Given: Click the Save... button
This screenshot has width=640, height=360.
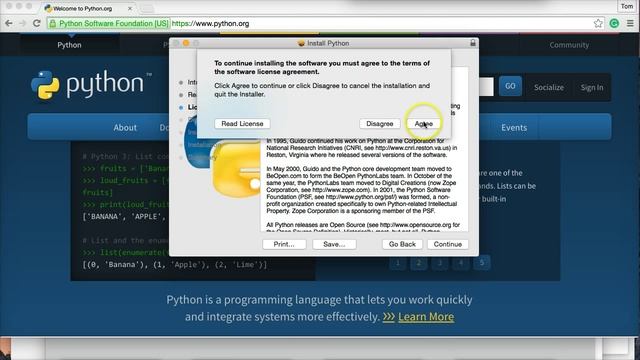Looking at the screenshot, I should [x=334, y=244].
